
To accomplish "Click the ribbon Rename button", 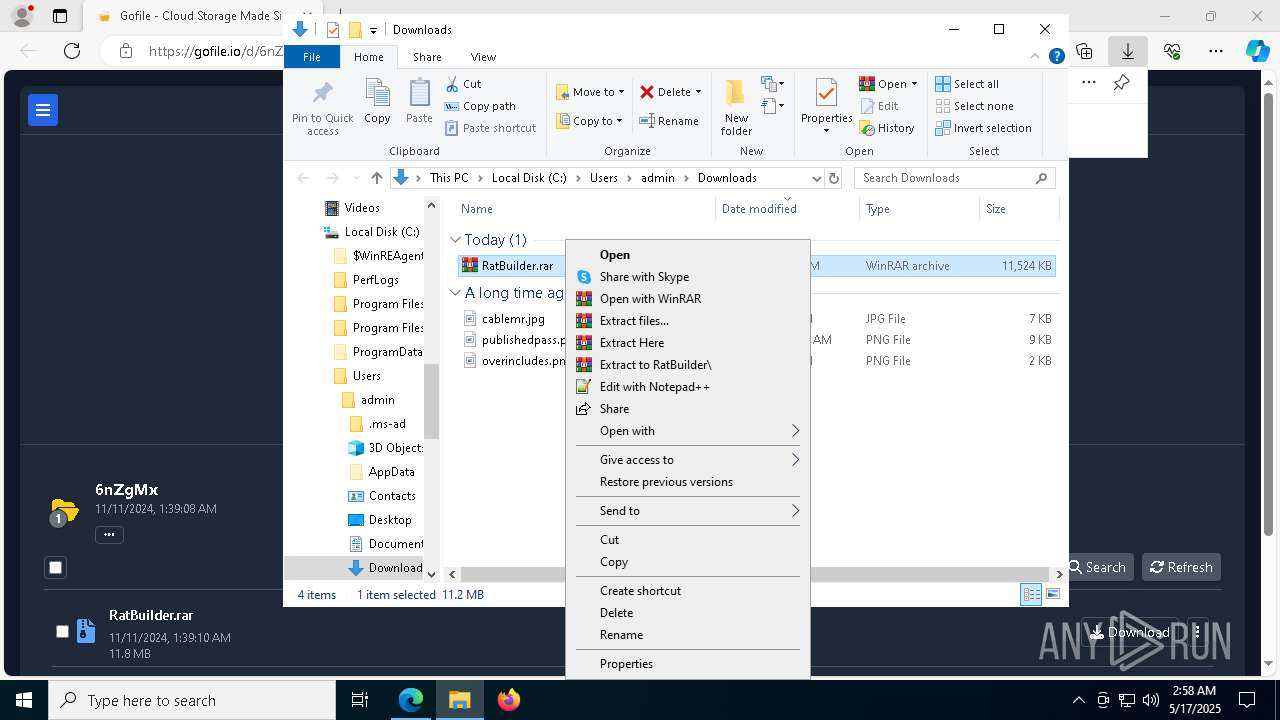I will pos(669,121).
